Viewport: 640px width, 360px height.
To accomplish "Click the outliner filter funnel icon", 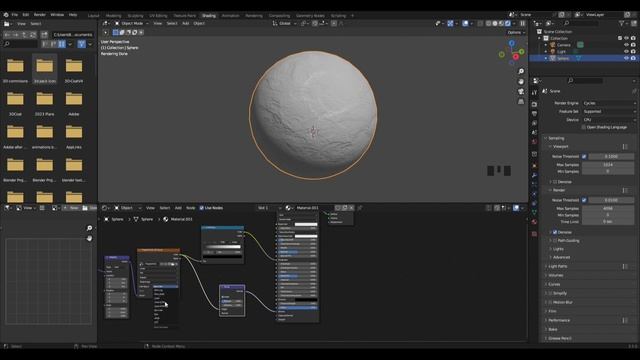I will point(621,24).
